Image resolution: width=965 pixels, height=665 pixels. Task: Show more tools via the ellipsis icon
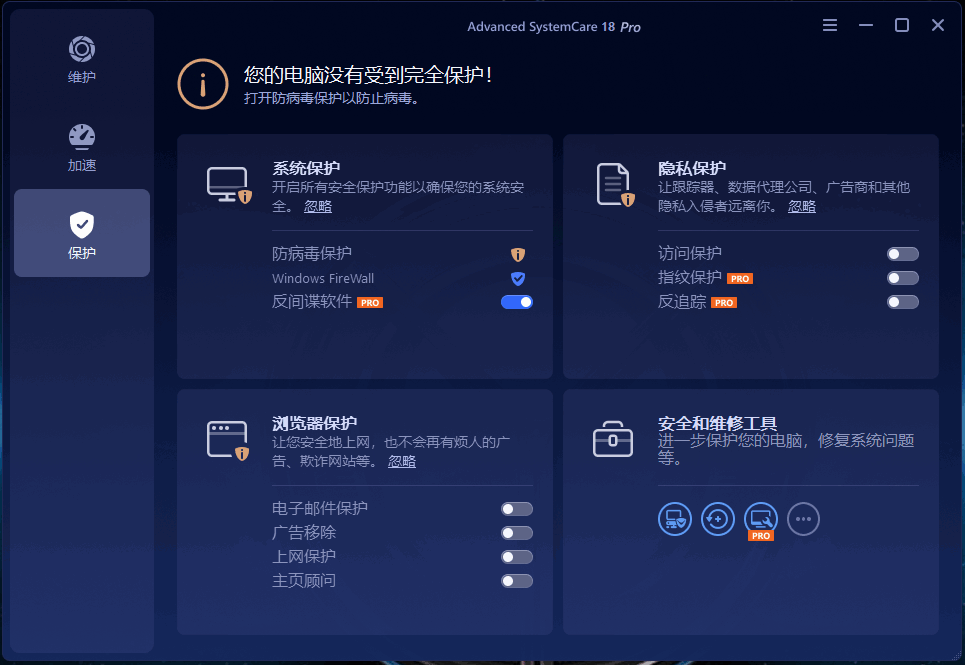[x=803, y=519]
